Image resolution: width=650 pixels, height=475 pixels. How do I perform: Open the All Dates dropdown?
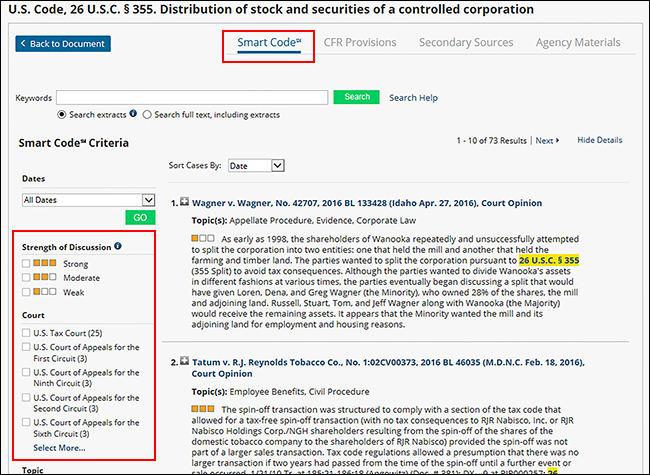[89, 200]
